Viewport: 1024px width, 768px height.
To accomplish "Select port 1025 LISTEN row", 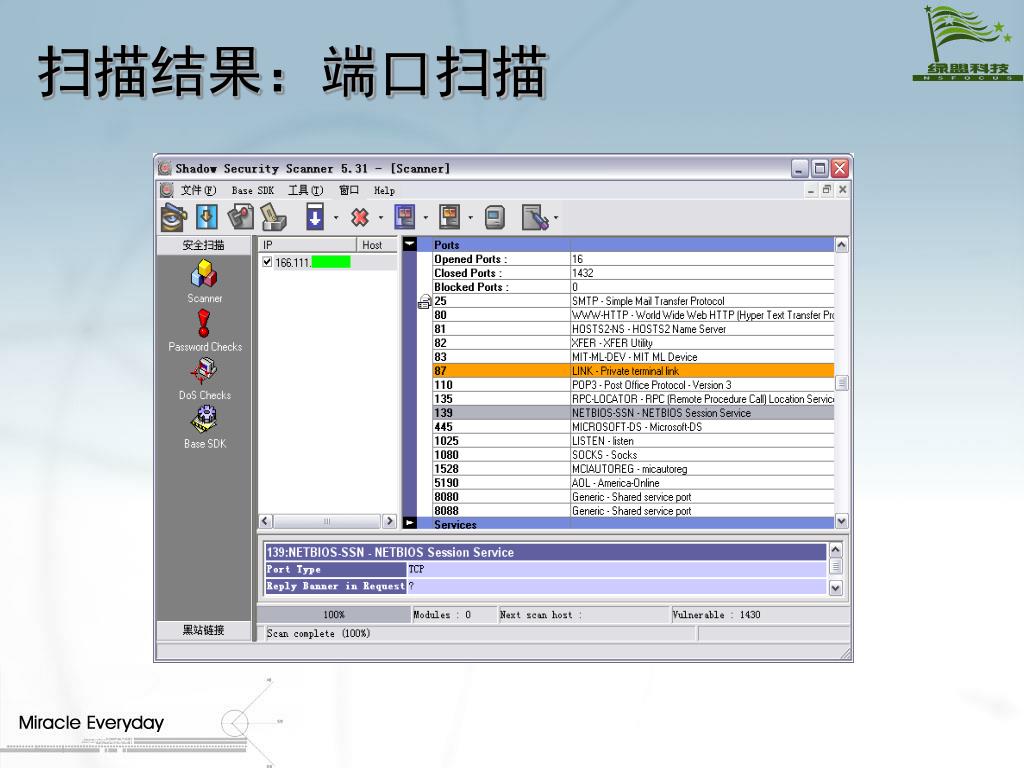I will click(633, 441).
